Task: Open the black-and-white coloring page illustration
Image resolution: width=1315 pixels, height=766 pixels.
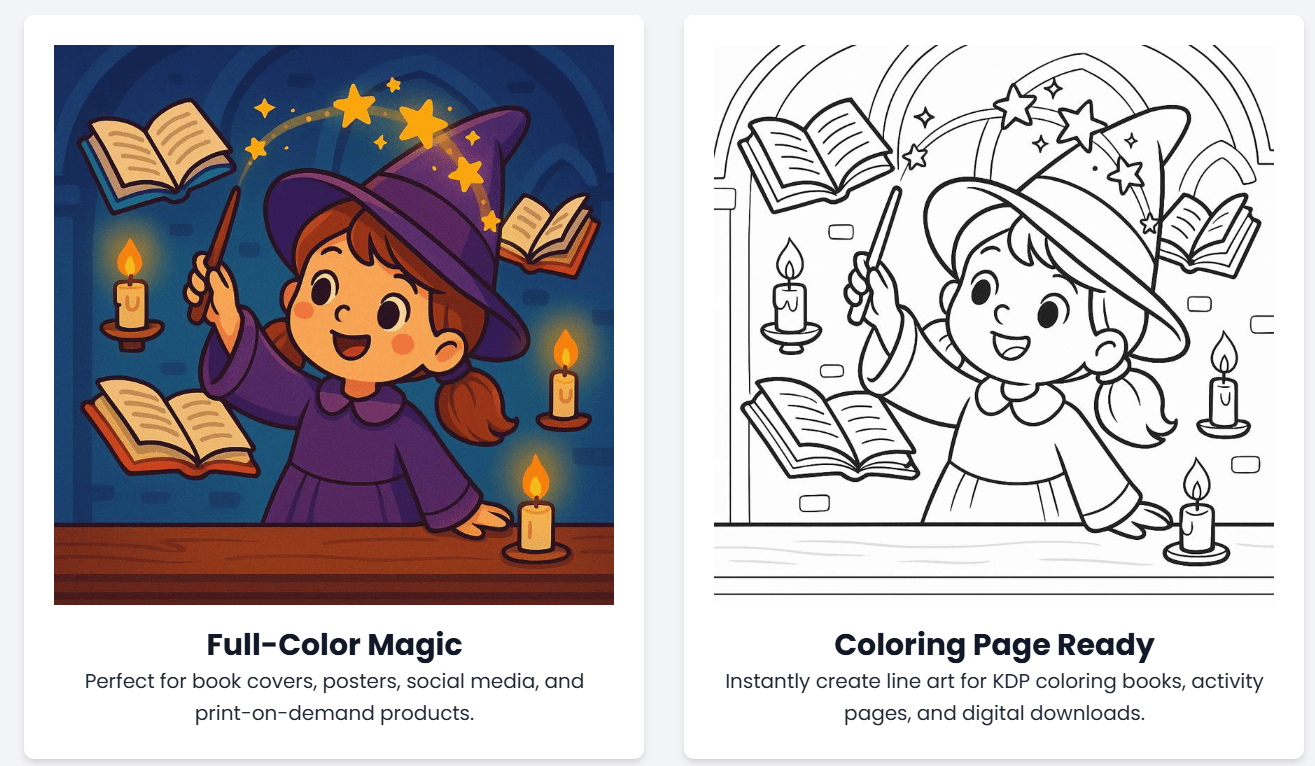Action: [x=993, y=324]
